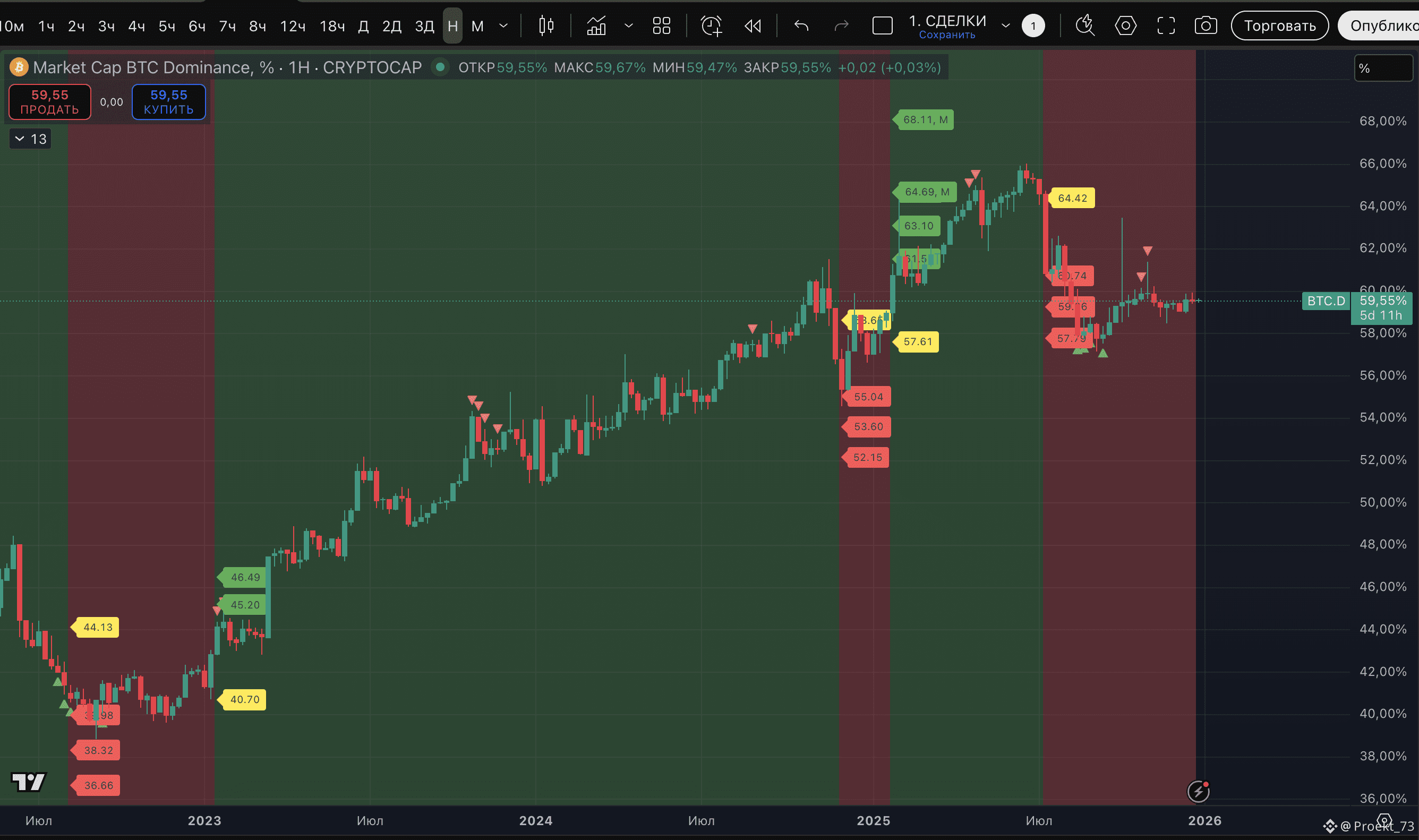
Task: Expand the additional timeframes dropdown after М
Action: (x=503, y=26)
